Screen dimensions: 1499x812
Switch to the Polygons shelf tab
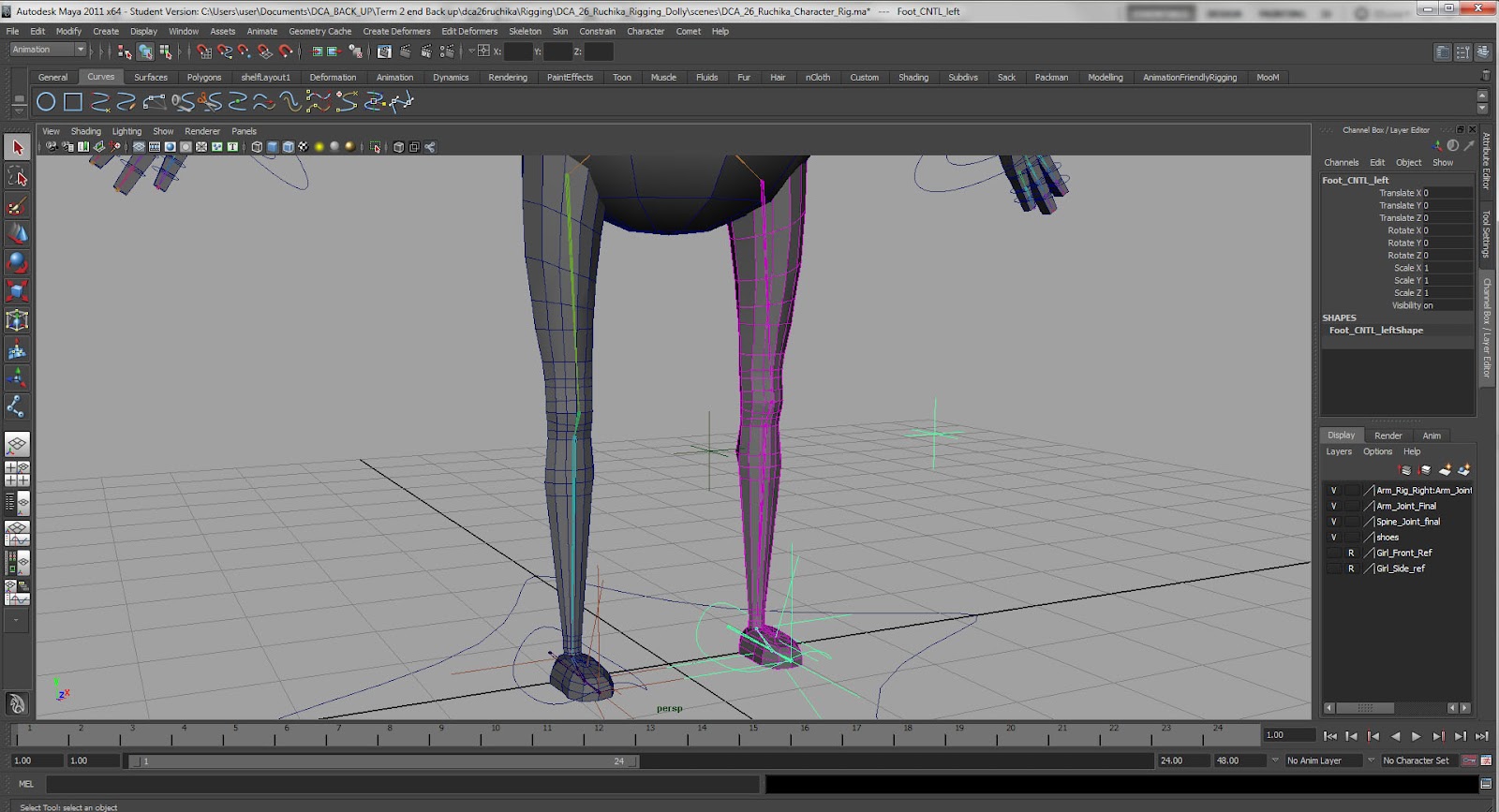(203, 78)
